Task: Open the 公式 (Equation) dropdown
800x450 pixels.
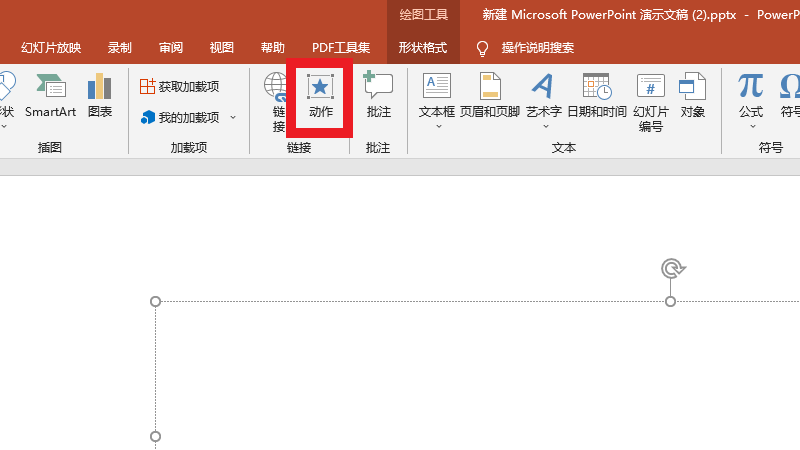Action: [x=750, y=126]
